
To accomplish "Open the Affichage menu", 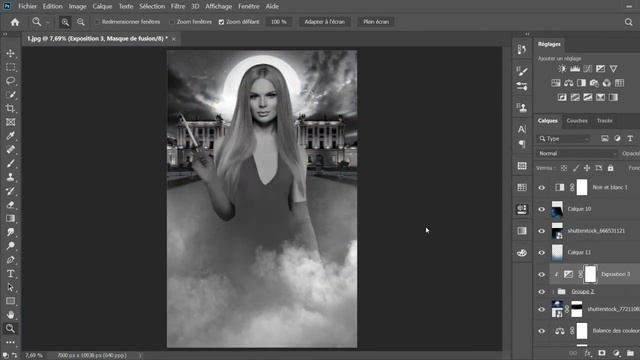I will 218,6.
